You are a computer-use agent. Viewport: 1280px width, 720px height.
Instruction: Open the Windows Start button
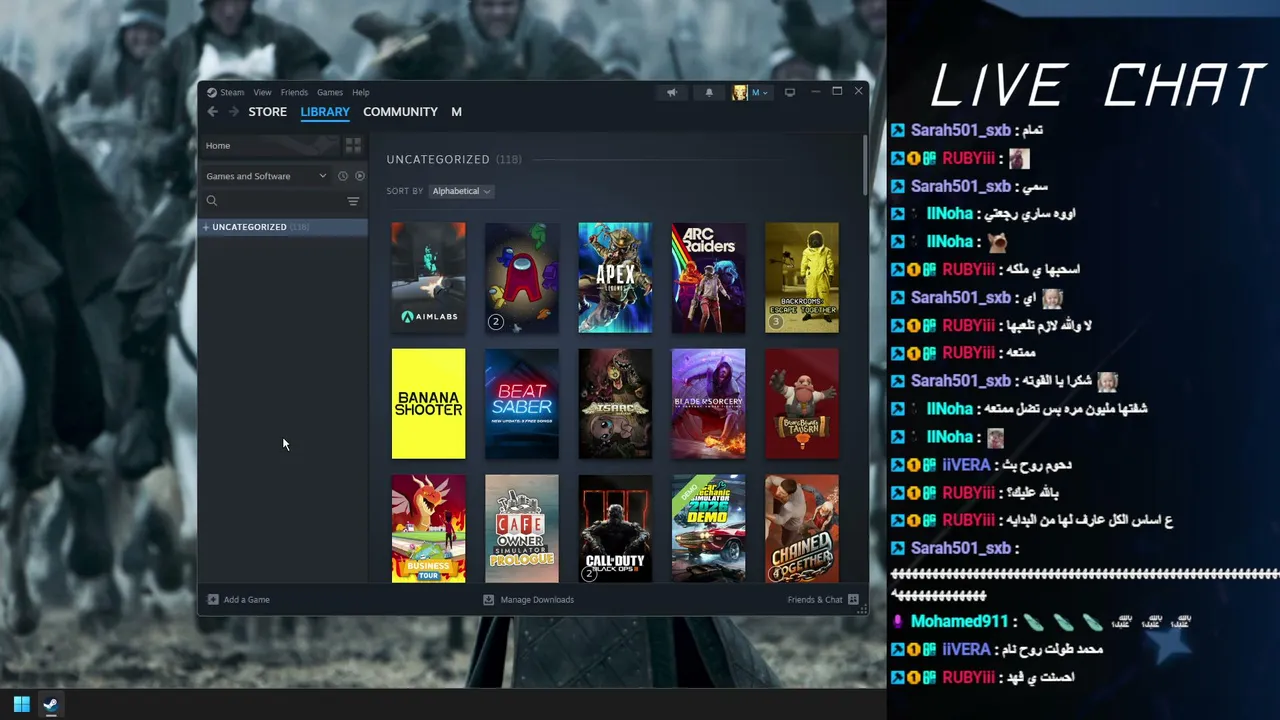pyautogui.click(x=21, y=704)
